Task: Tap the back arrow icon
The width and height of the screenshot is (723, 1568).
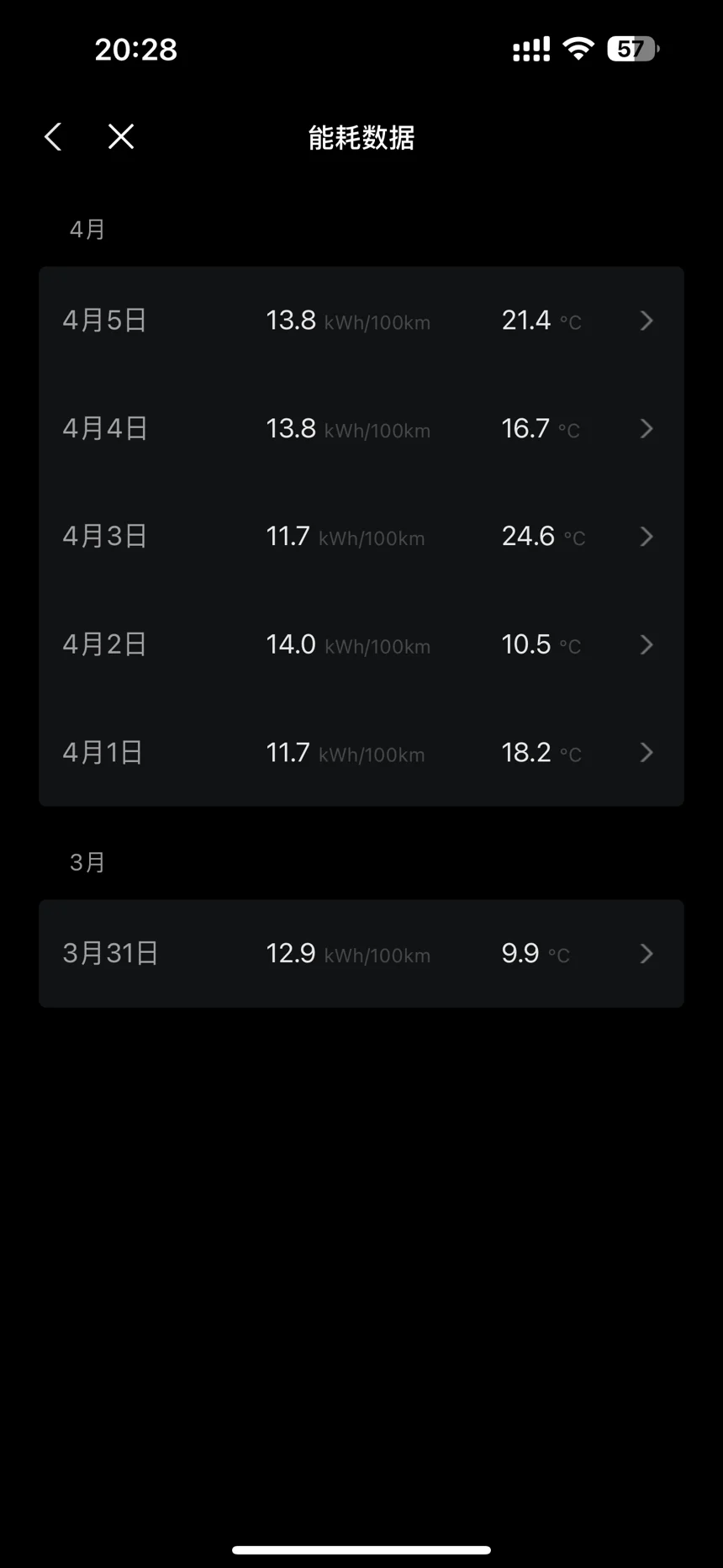Action: coord(53,136)
